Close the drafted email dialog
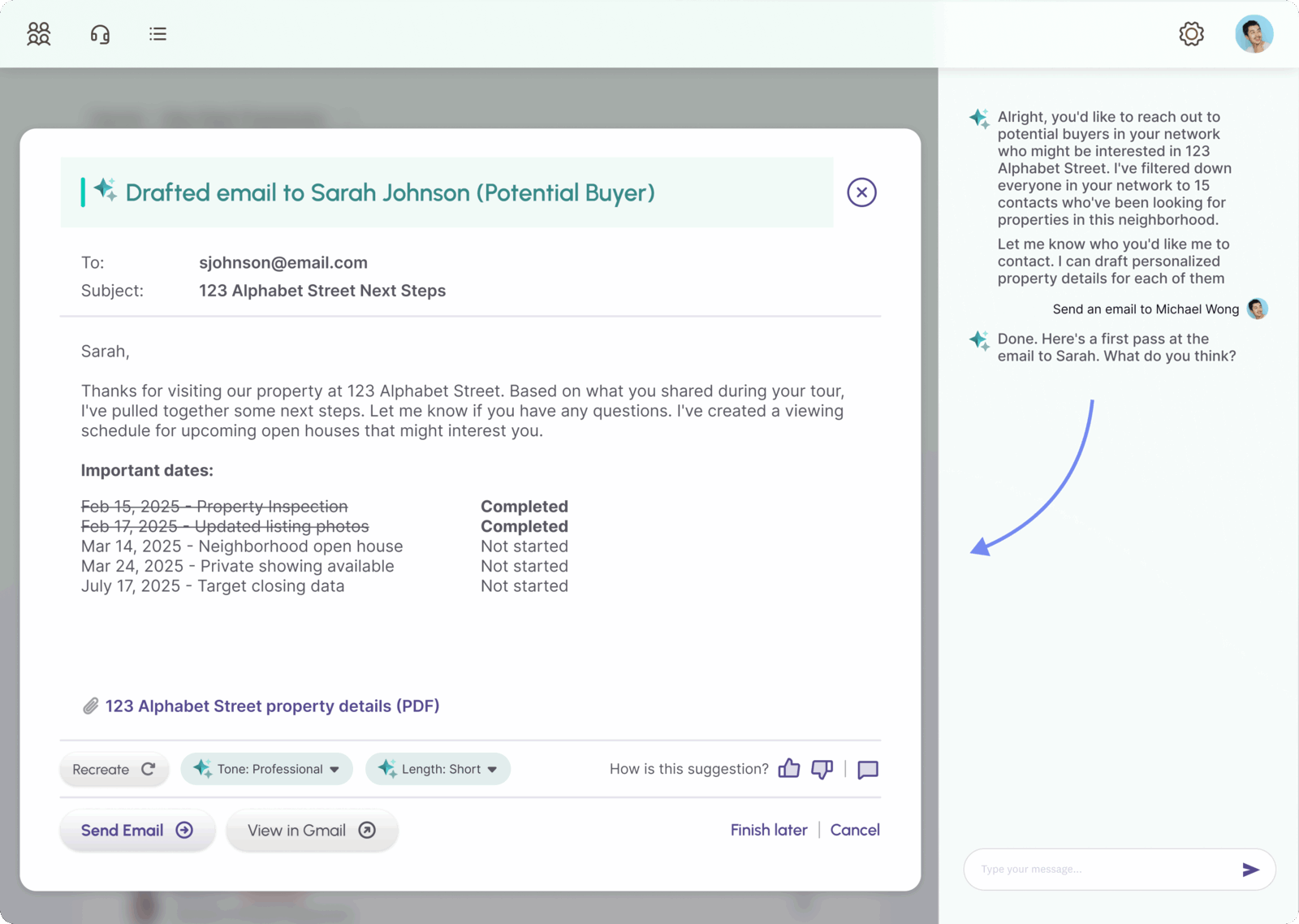The height and width of the screenshot is (924, 1299). coord(861,192)
